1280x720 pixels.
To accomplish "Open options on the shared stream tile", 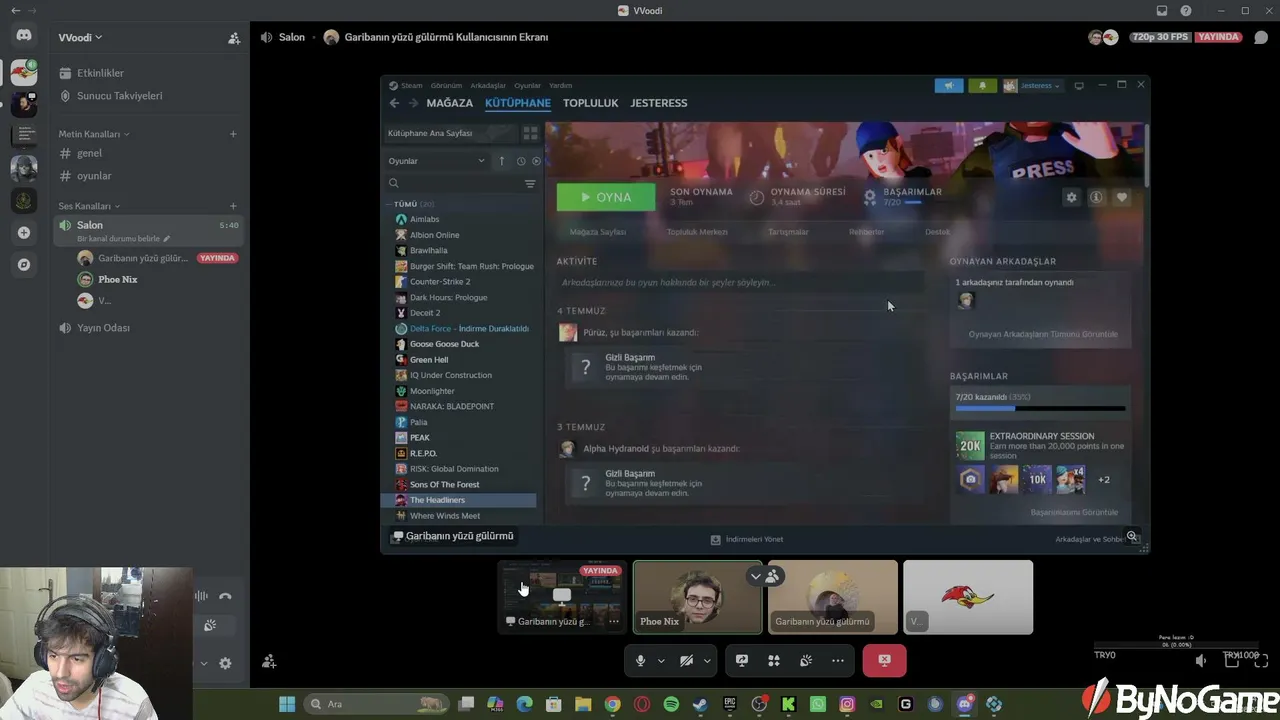I will tap(614, 621).
